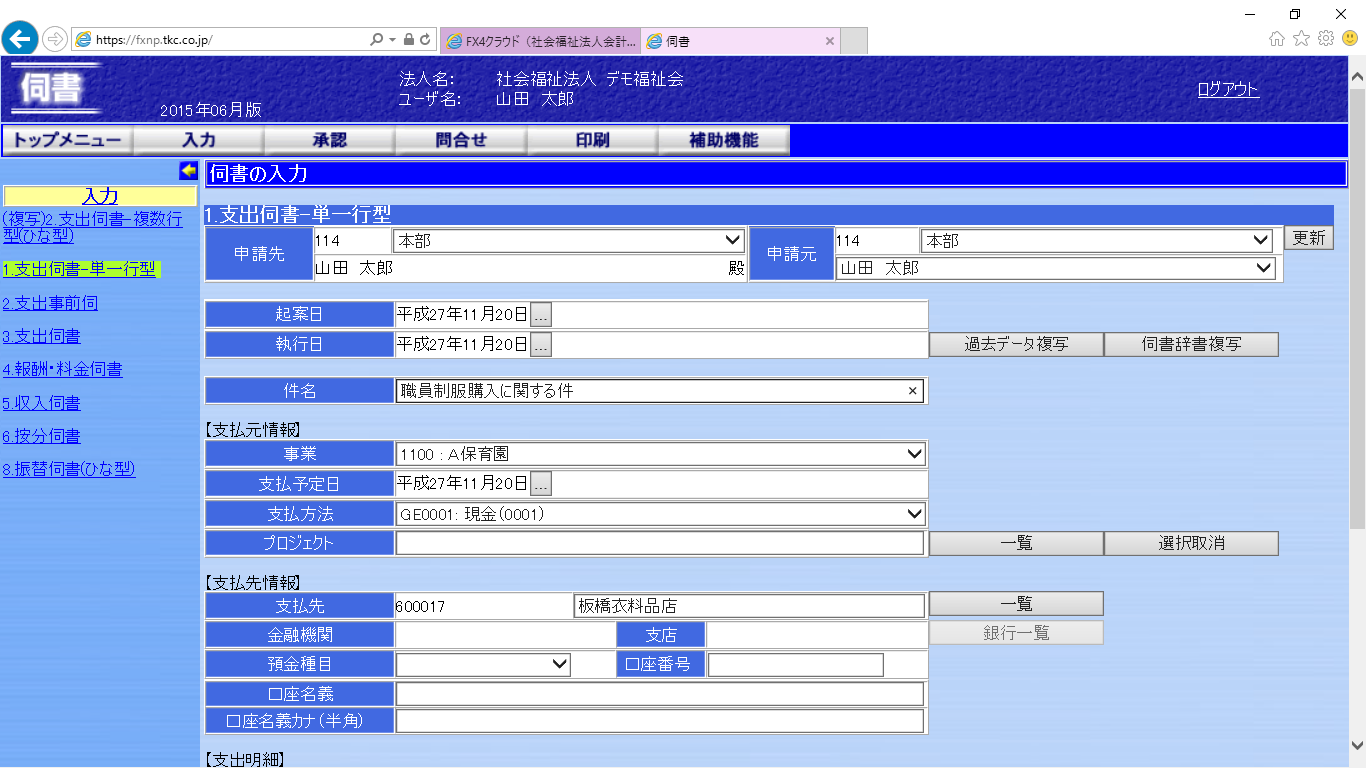Open the 問合せ menu
The height and width of the screenshot is (768, 1366).
tap(461, 141)
